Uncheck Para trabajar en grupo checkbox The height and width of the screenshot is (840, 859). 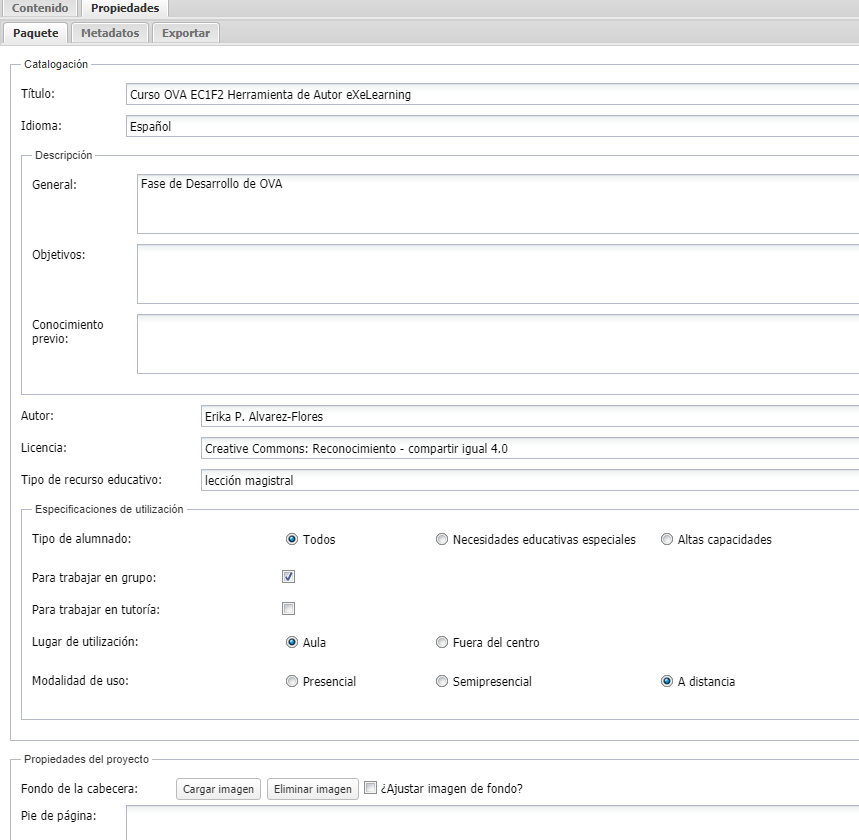[x=289, y=577]
